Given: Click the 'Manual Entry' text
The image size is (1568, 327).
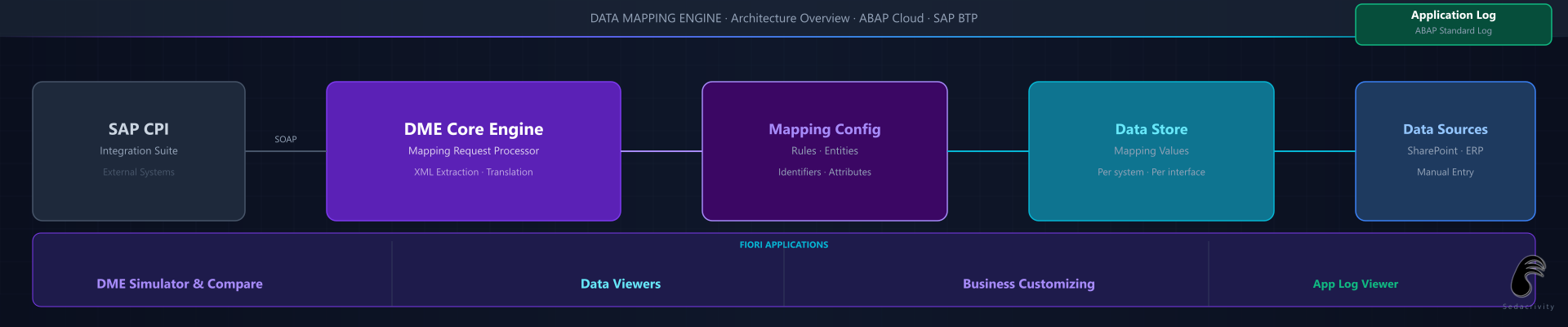Looking at the screenshot, I should 1445,172.
